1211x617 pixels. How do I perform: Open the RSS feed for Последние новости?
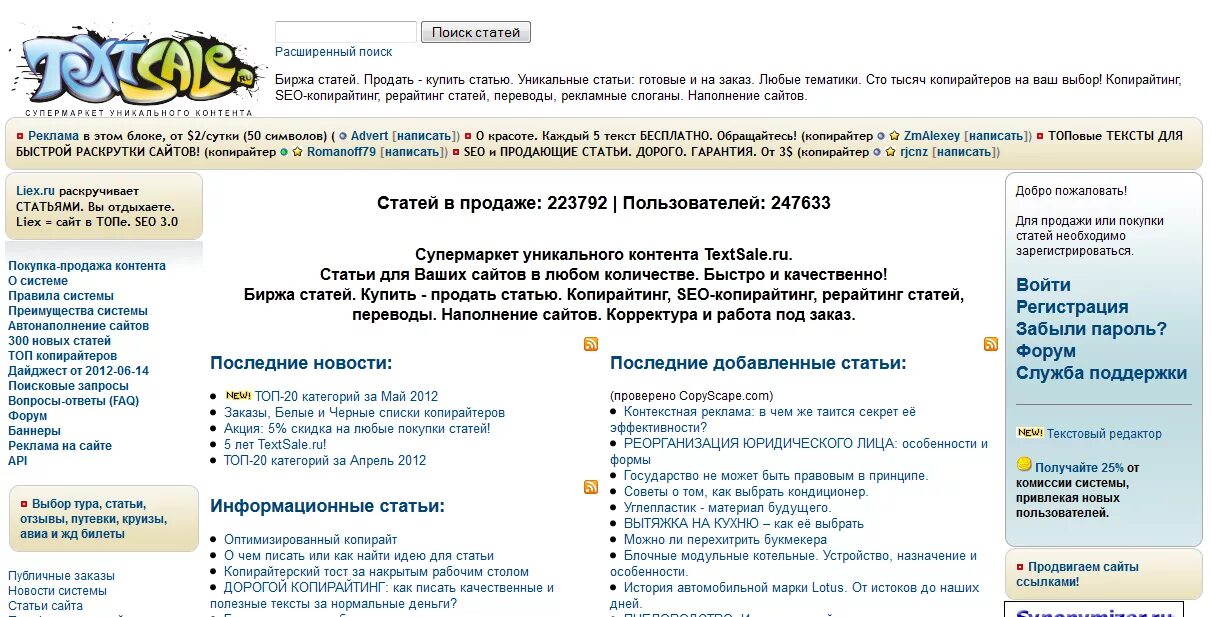[591, 344]
